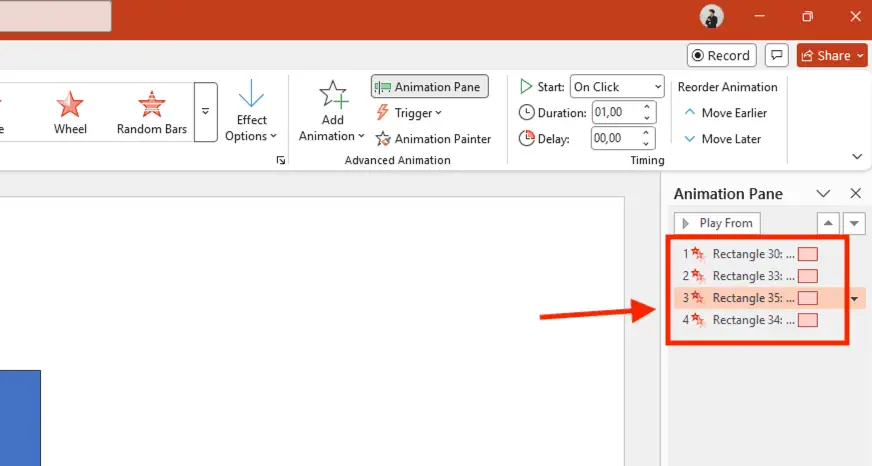Expand the animation gallery More arrow
The width and height of the screenshot is (872, 466).
click(205, 111)
